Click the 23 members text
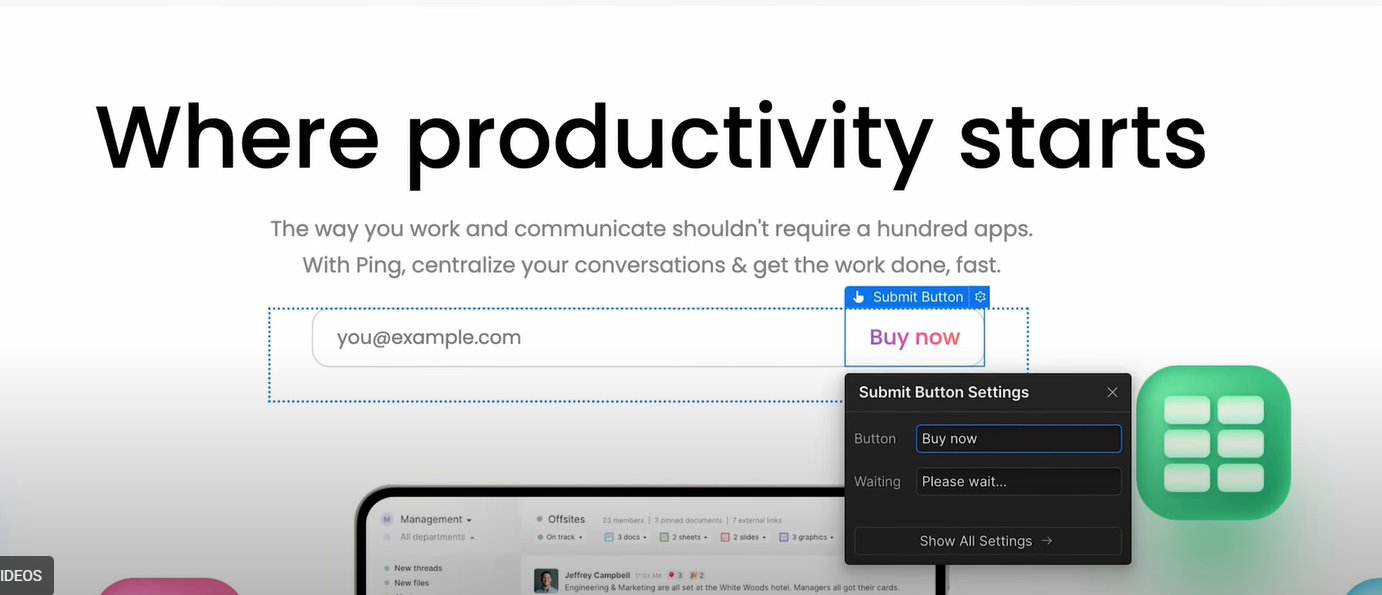This screenshot has height=595, width=1382. click(623, 520)
